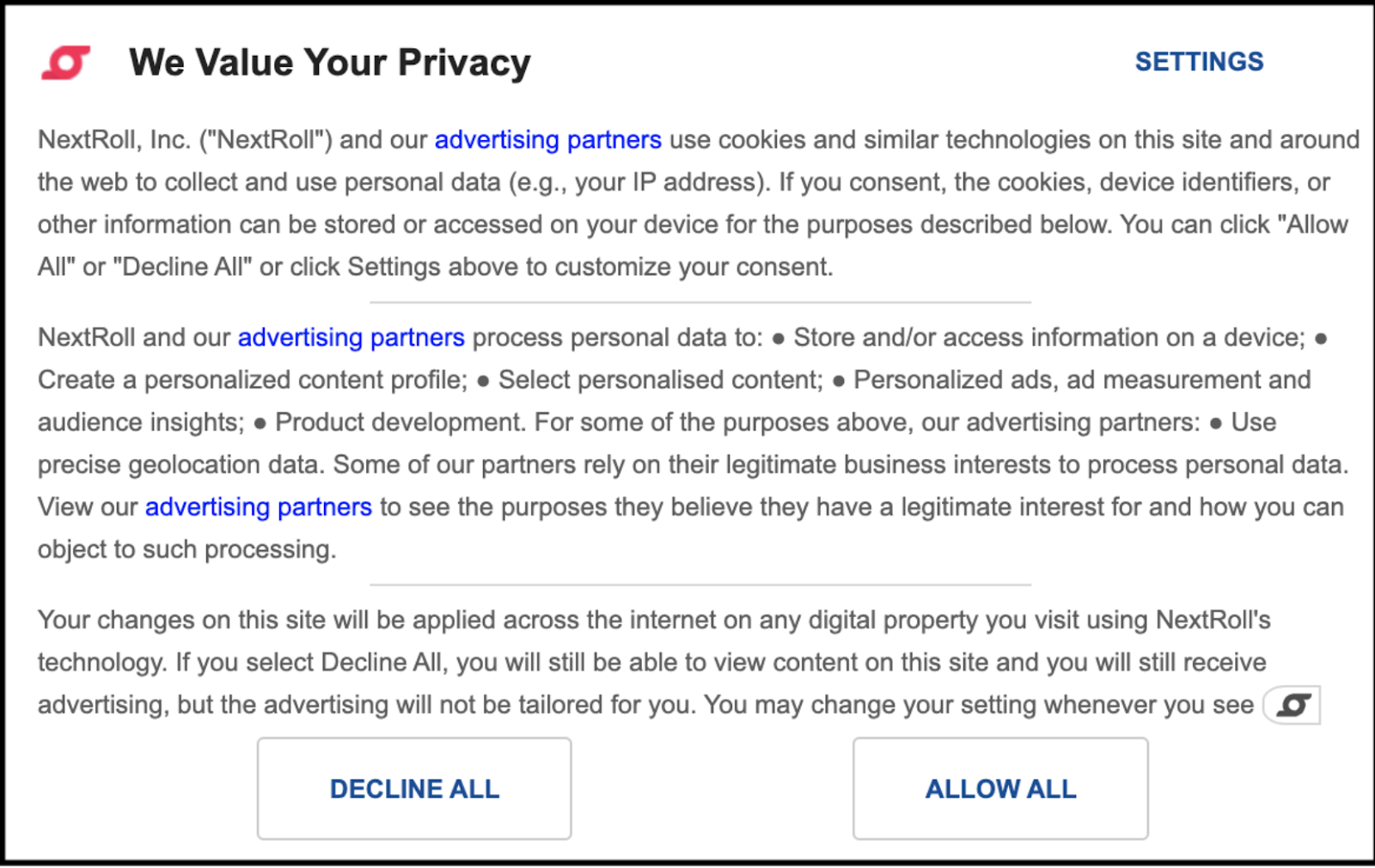Choose the DECLINE ALL button
1375x868 pixels.
coord(414,788)
